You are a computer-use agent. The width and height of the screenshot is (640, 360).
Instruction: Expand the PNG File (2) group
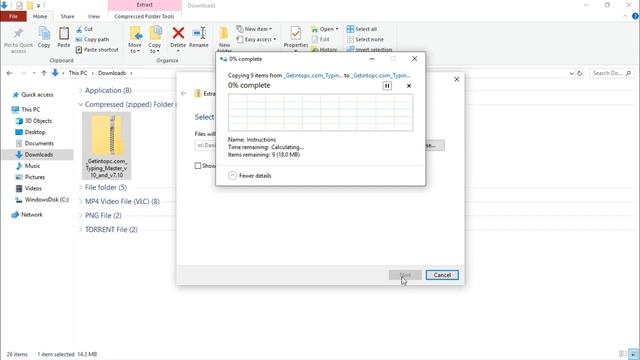[80, 215]
